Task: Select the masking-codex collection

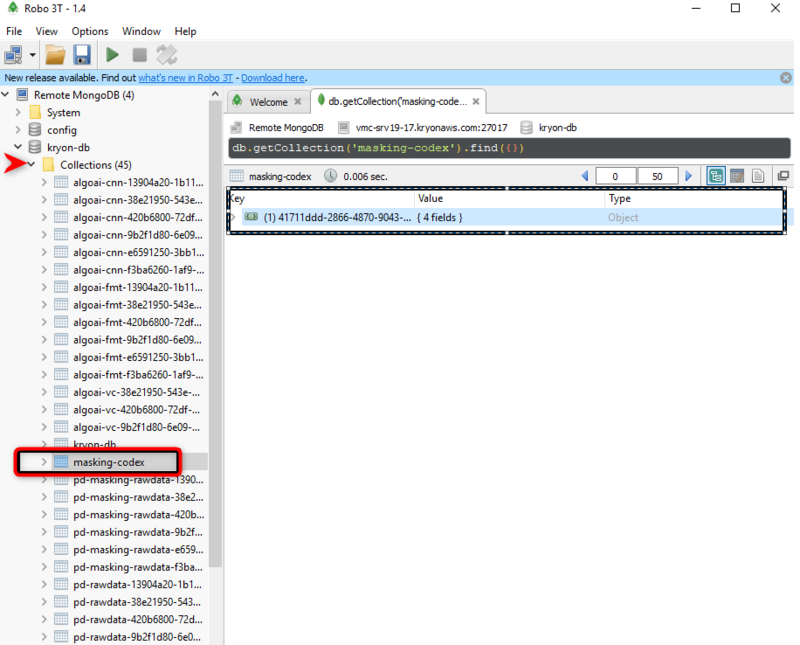Action: point(109,462)
